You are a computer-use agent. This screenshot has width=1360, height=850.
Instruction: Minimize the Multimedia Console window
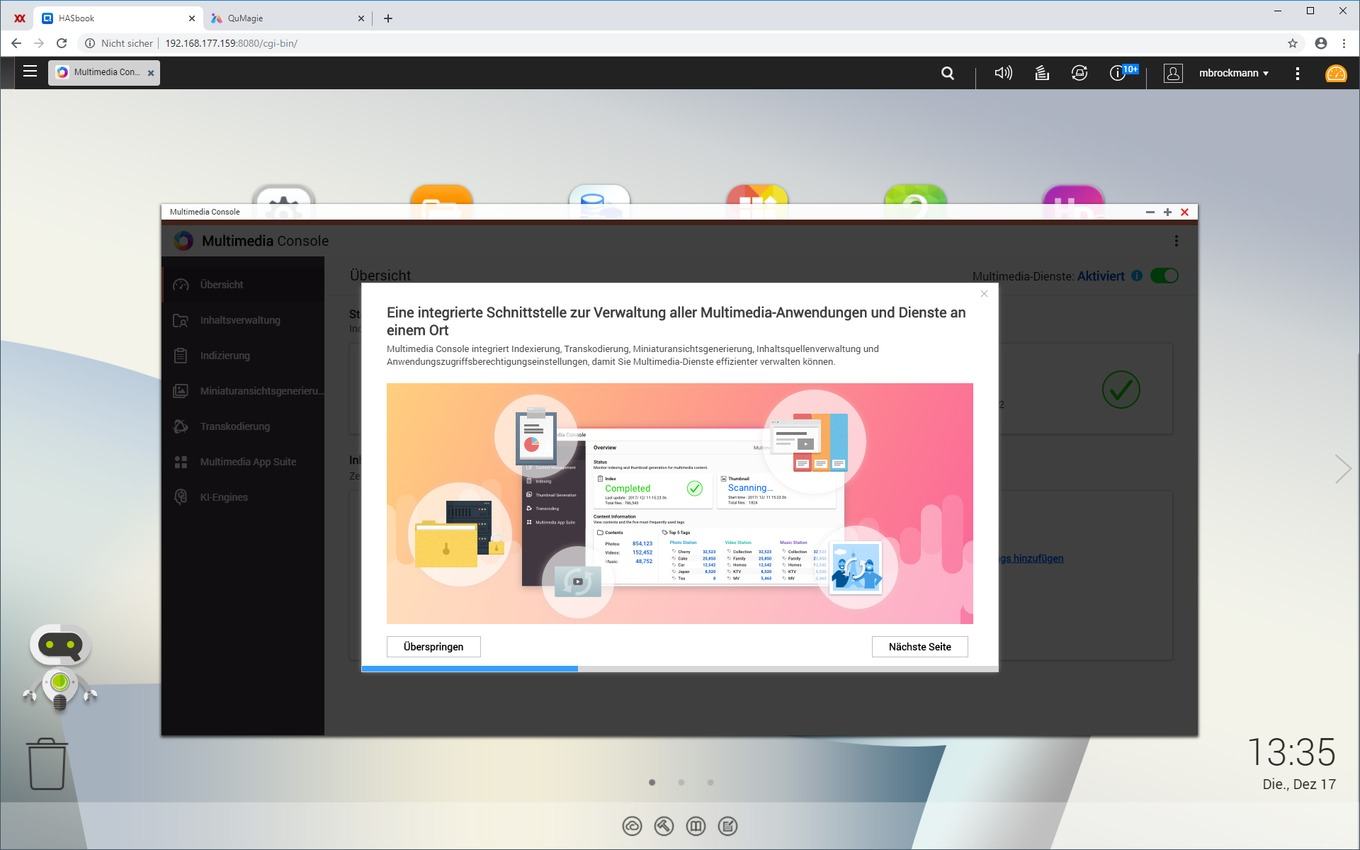1150,212
